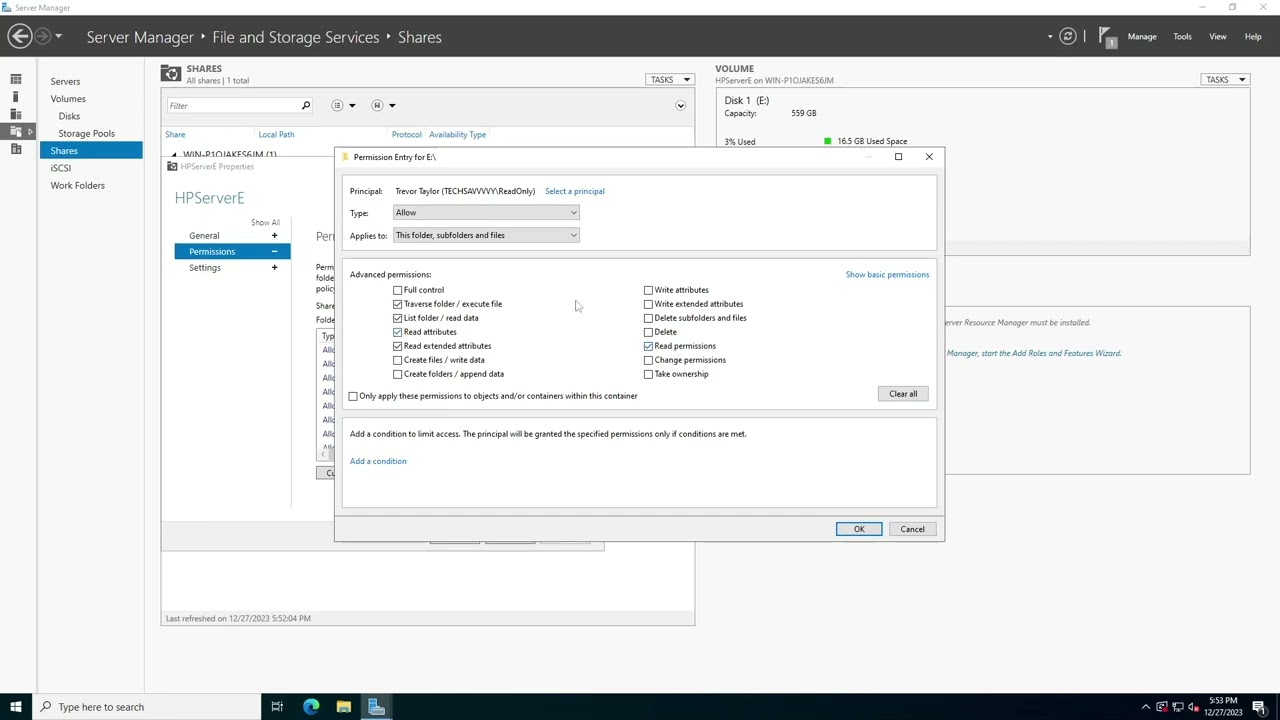Collapse the Shares filter area chevron
This screenshot has width=1280, height=720.
click(680, 105)
